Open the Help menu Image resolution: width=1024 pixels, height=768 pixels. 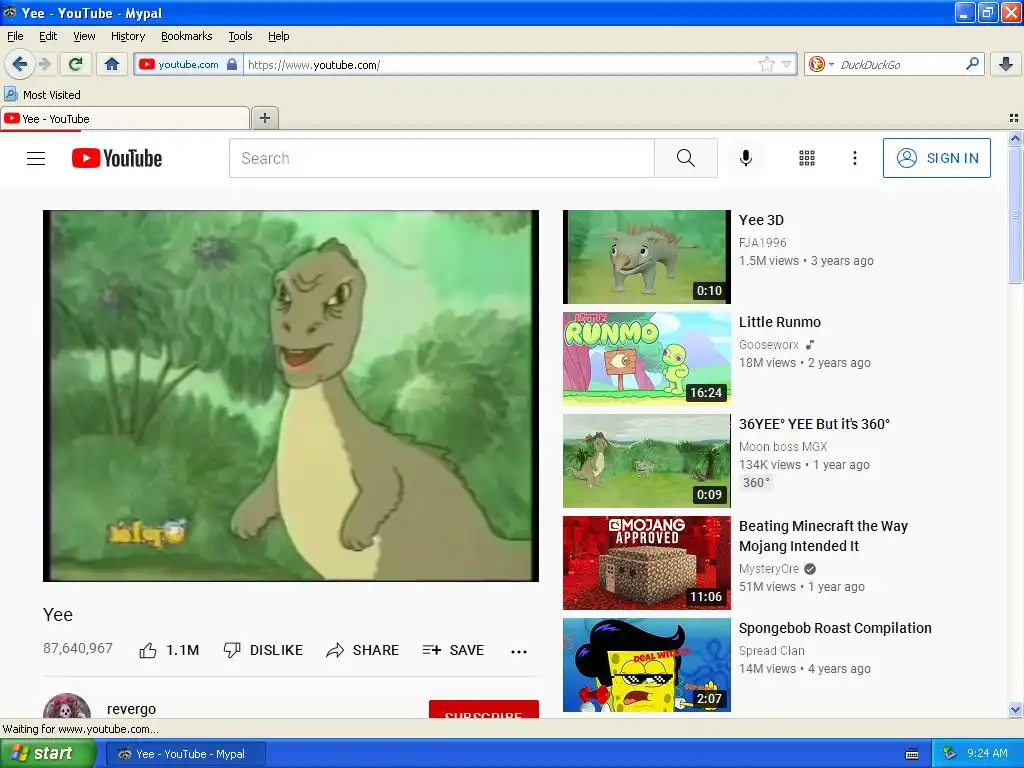pyautogui.click(x=279, y=36)
